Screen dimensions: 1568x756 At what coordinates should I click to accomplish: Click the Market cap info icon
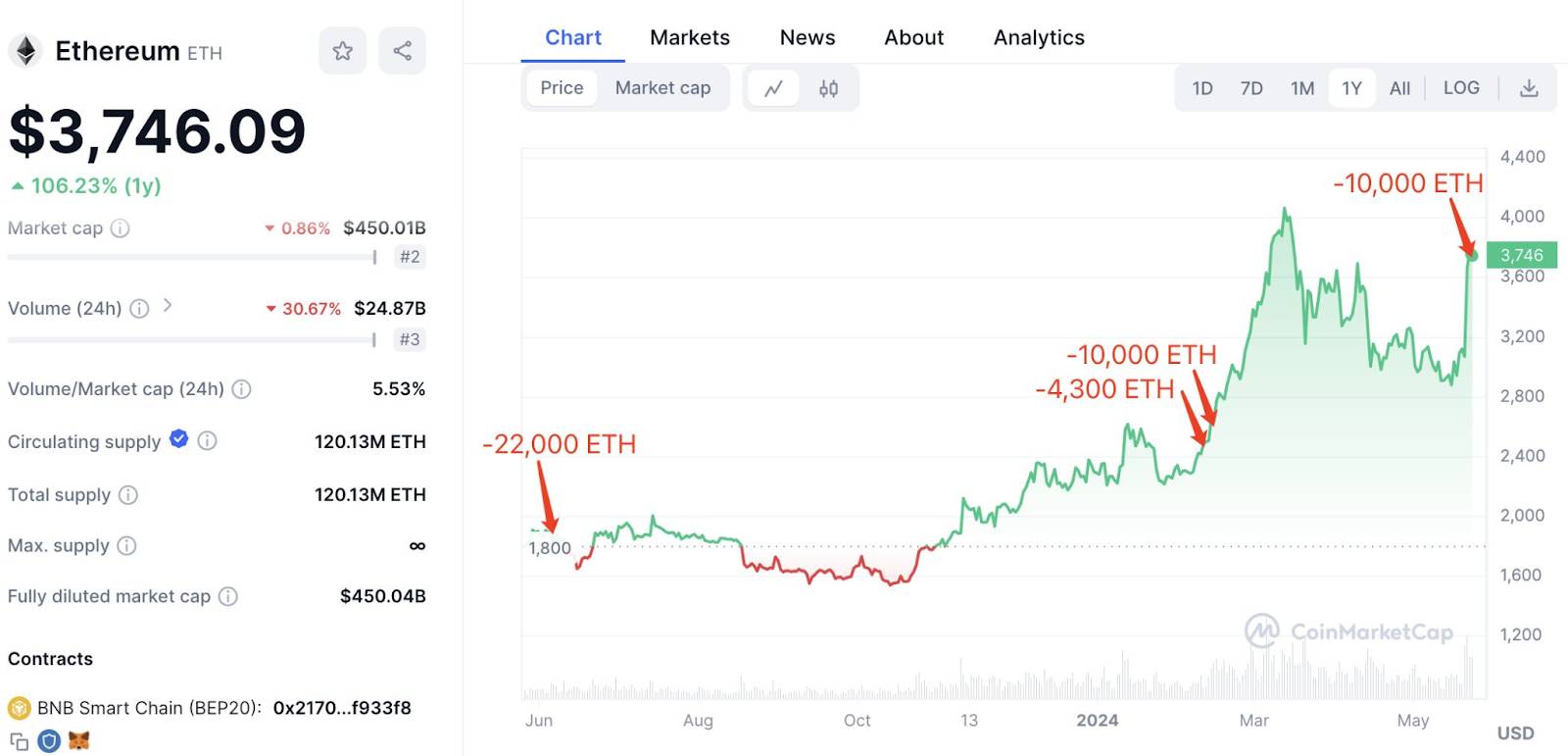pos(120,228)
